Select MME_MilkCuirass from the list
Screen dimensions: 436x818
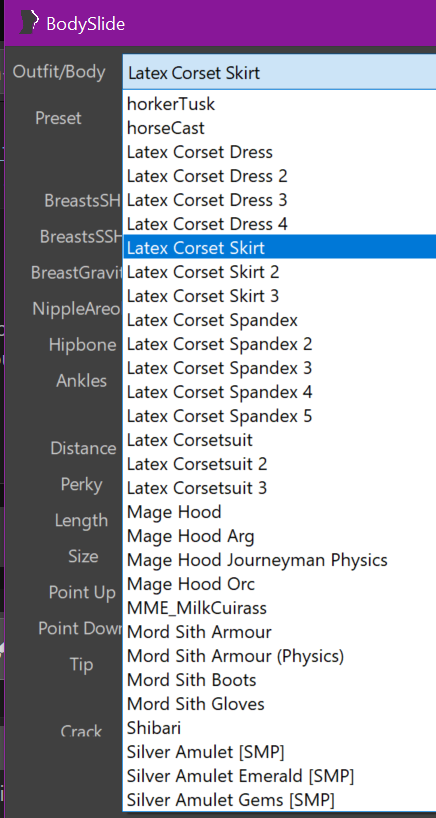[x=280, y=608]
